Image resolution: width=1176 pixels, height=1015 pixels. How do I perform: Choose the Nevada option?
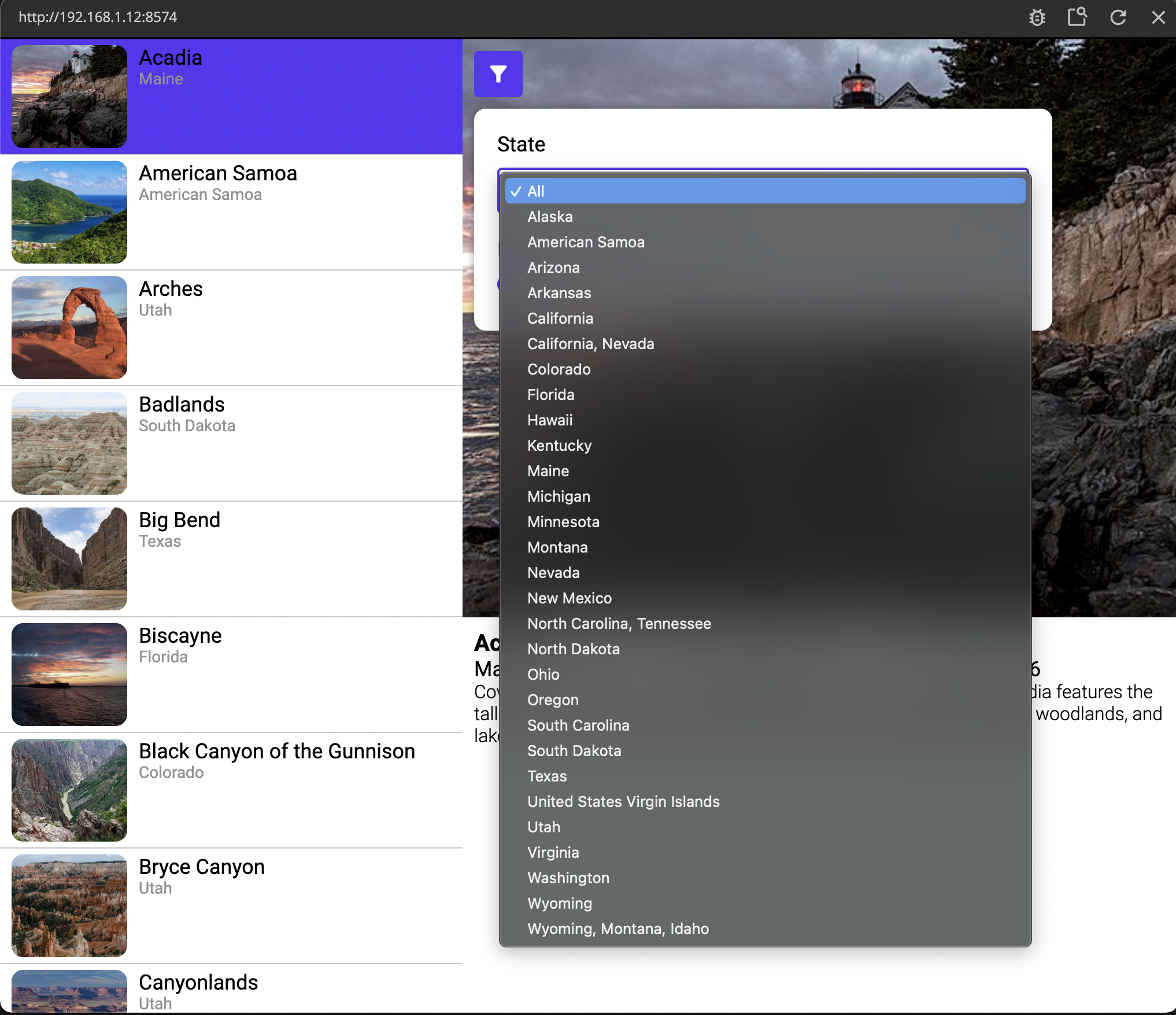tap(765, 573)
